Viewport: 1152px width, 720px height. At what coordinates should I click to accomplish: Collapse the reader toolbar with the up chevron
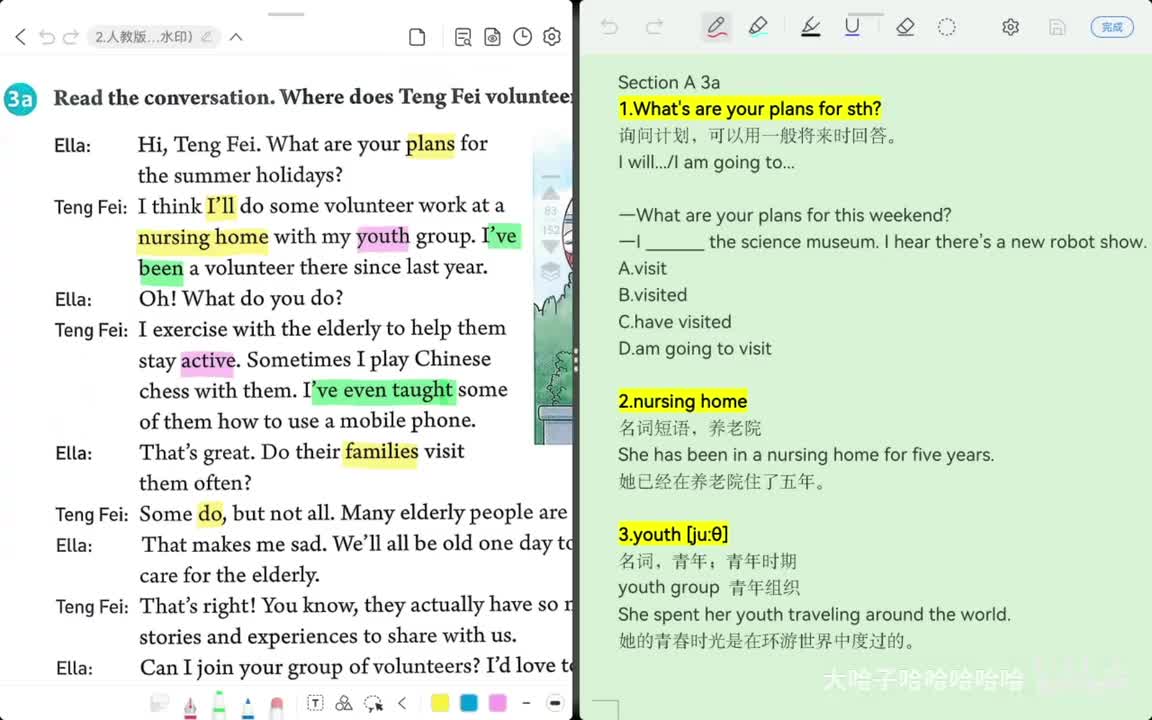tap(236, 37)
